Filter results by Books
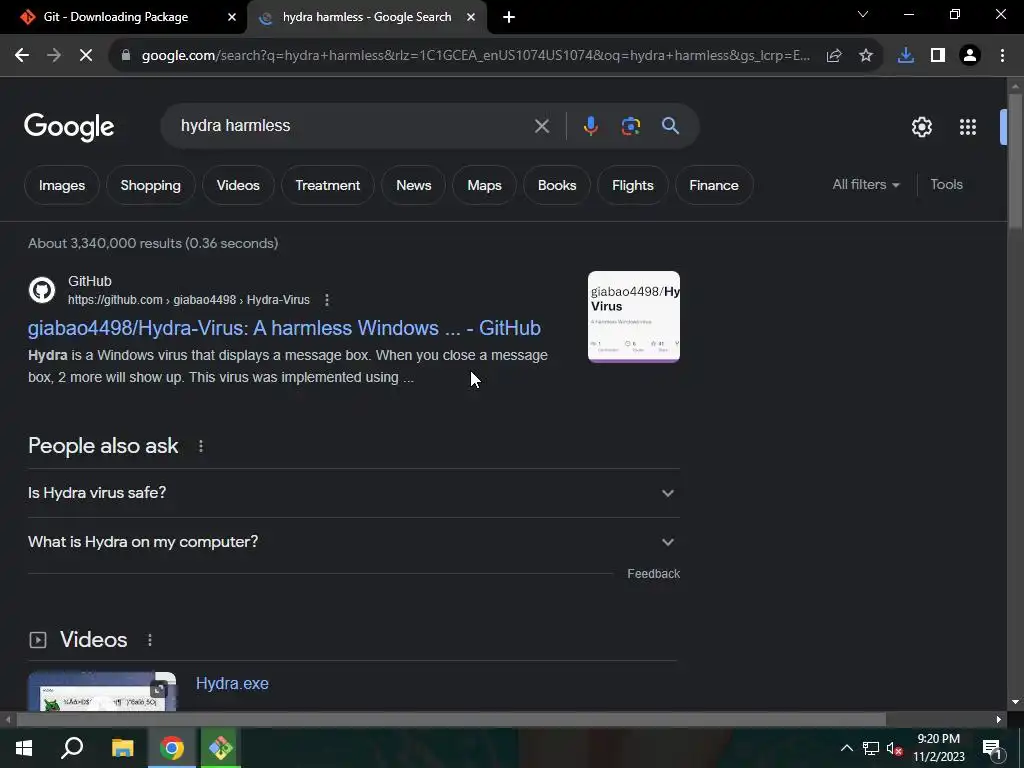Image resolution: width=1024 pixels, height=768 pixels. click(x=557, y=185)
